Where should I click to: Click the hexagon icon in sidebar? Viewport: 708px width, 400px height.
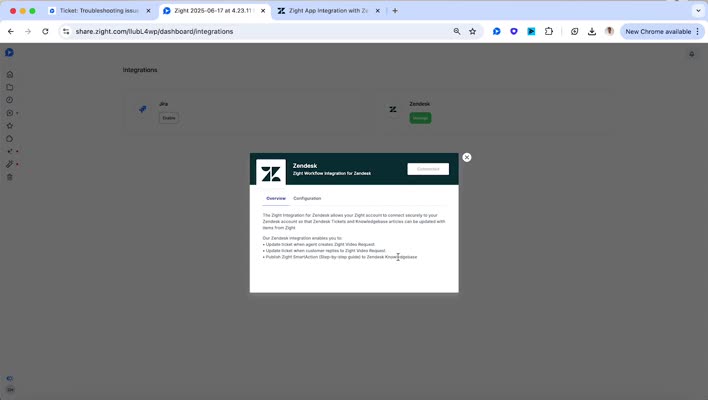(9, 139)
